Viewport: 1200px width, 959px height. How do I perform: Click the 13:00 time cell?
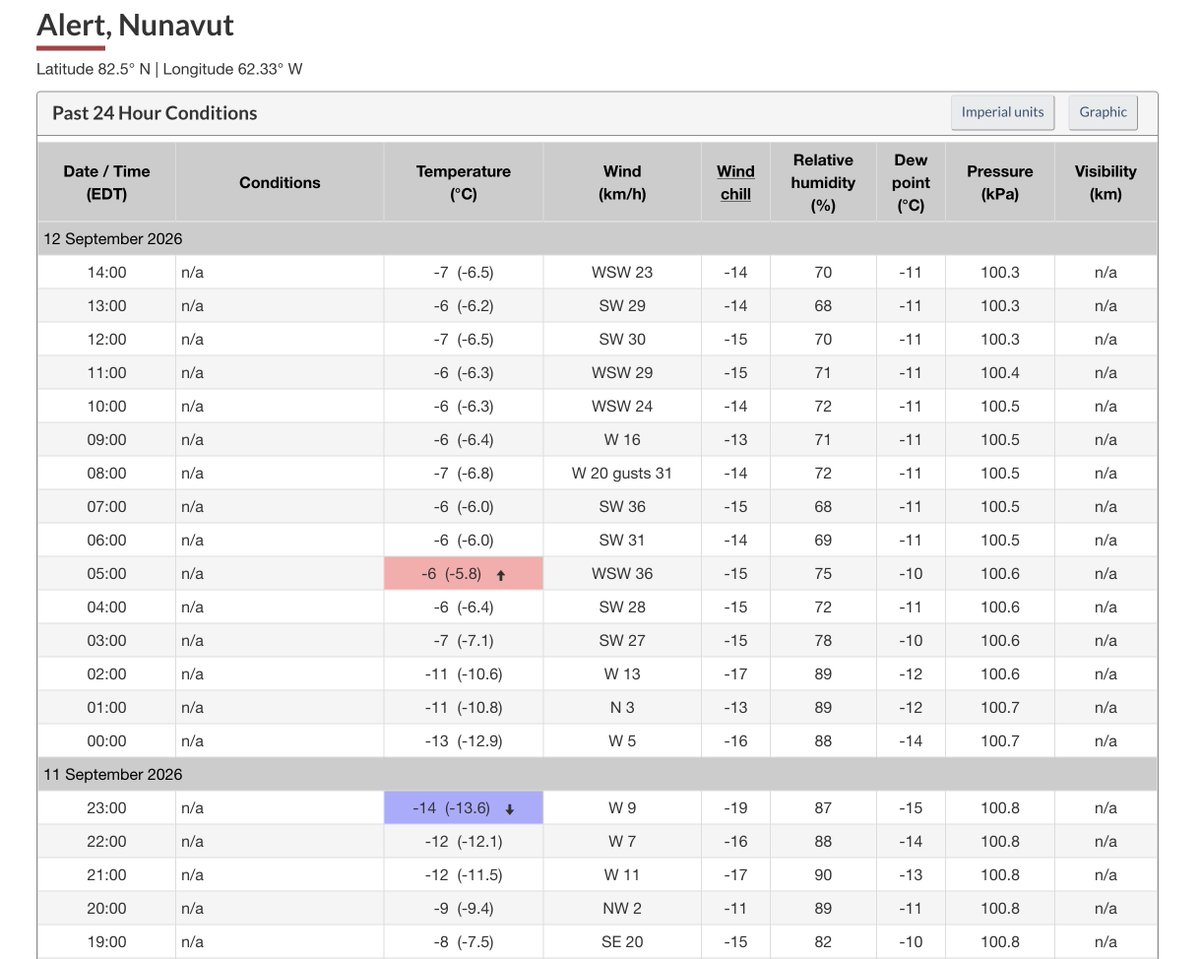107,306
